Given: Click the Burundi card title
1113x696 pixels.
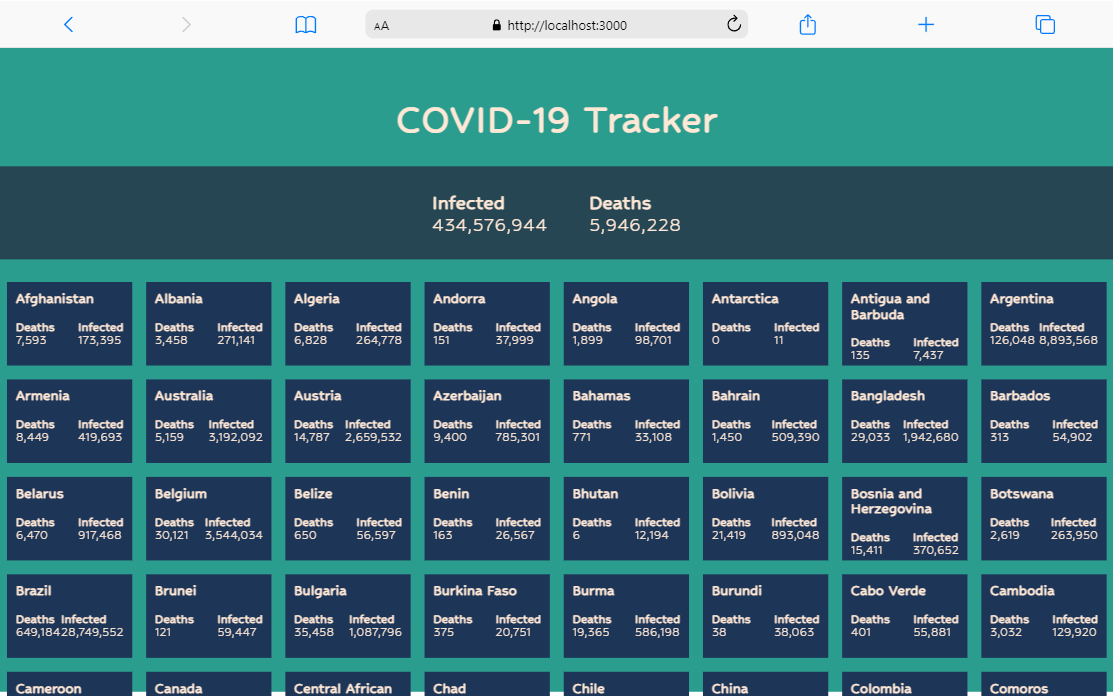Looking at the screenshot, I should point(736,591).
